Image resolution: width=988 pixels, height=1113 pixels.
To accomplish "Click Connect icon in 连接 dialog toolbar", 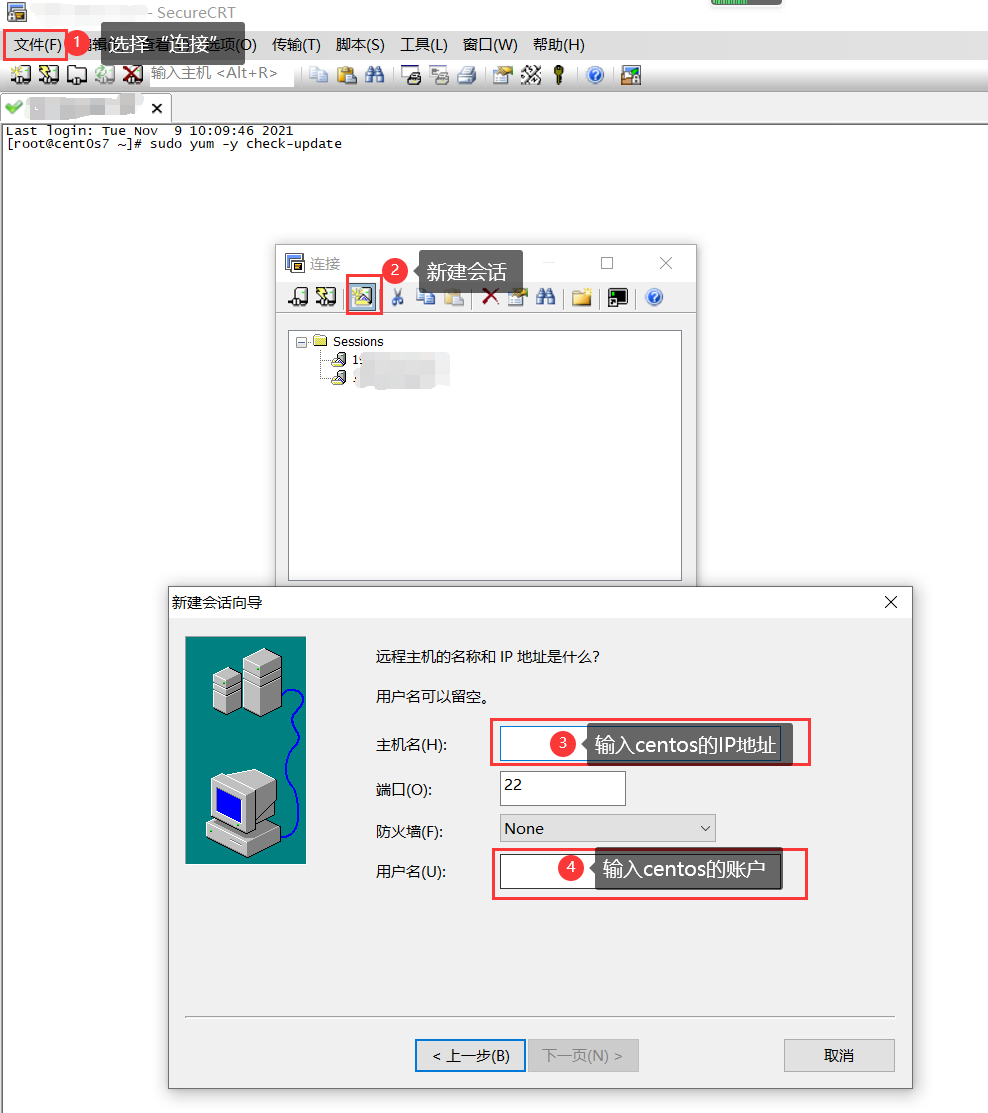I will pos(299,297).
